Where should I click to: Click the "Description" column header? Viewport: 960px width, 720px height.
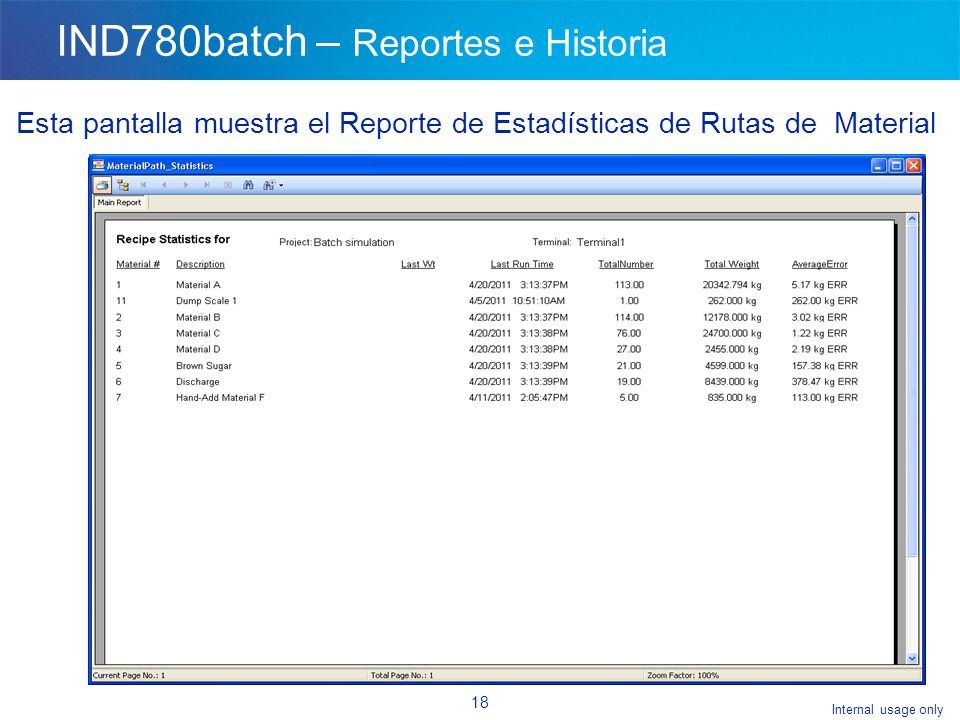[x=200, y=264]
